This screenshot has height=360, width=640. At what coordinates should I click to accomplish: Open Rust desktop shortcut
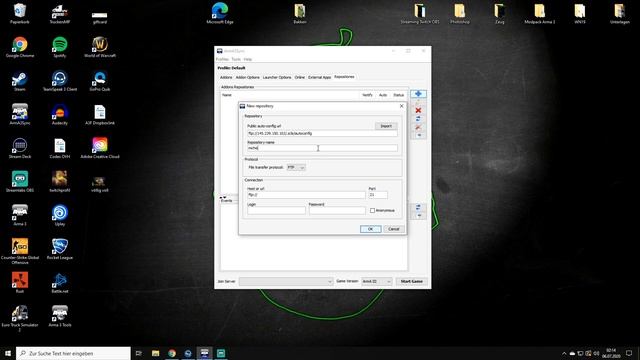coord(20,282)
